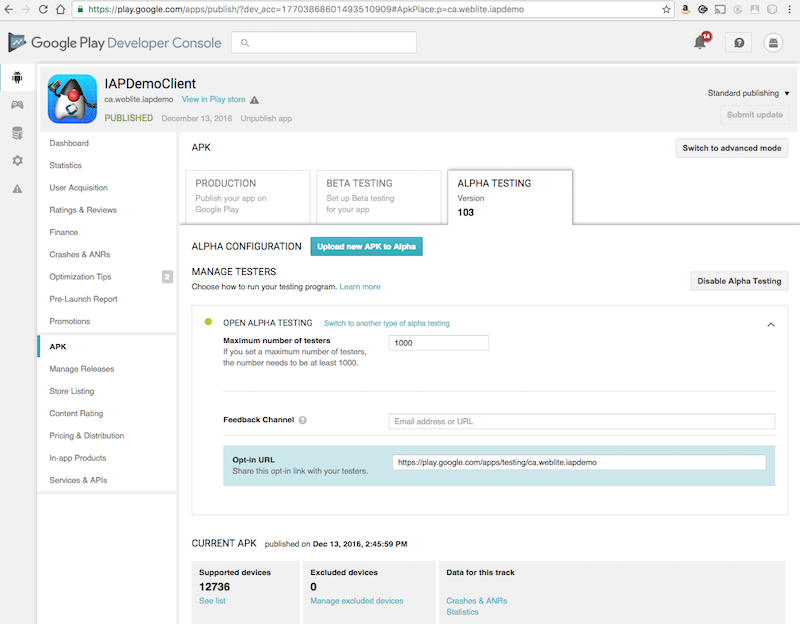
Task: Click Switch to another type of alpha testing
Action: coord(386,323)
